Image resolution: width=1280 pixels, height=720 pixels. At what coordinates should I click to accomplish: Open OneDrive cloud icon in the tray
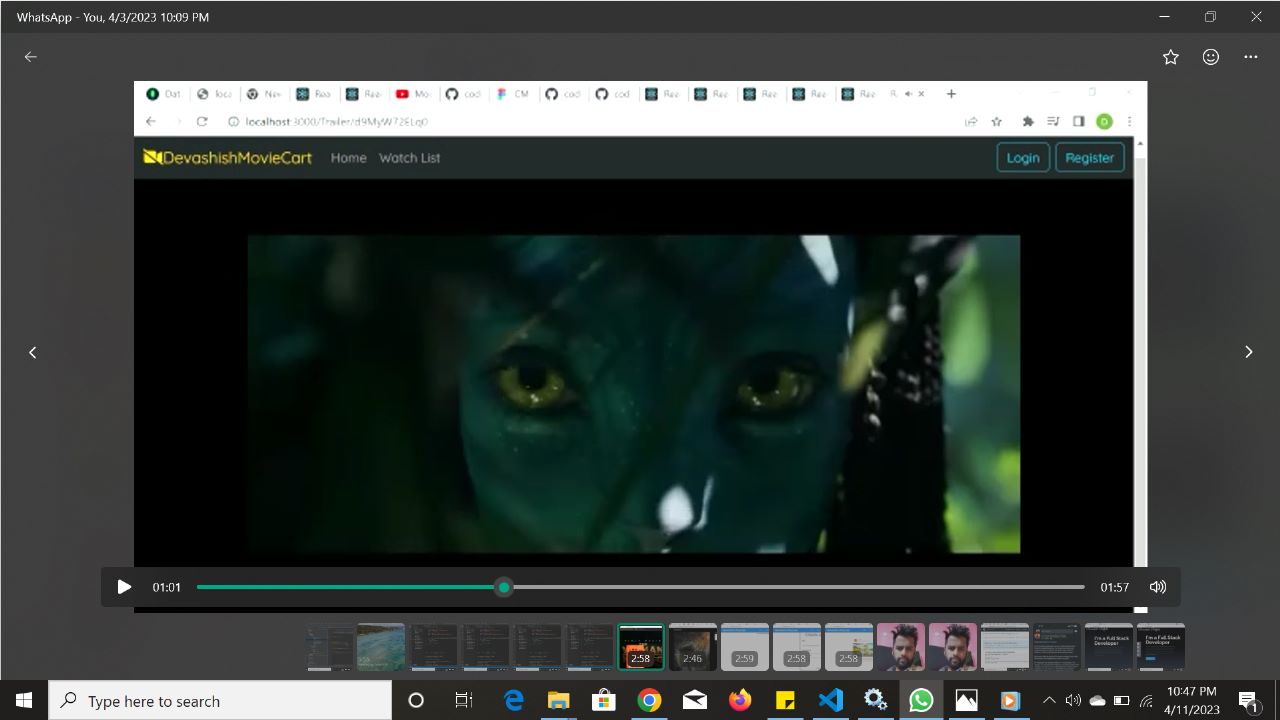click(1097, 701)
